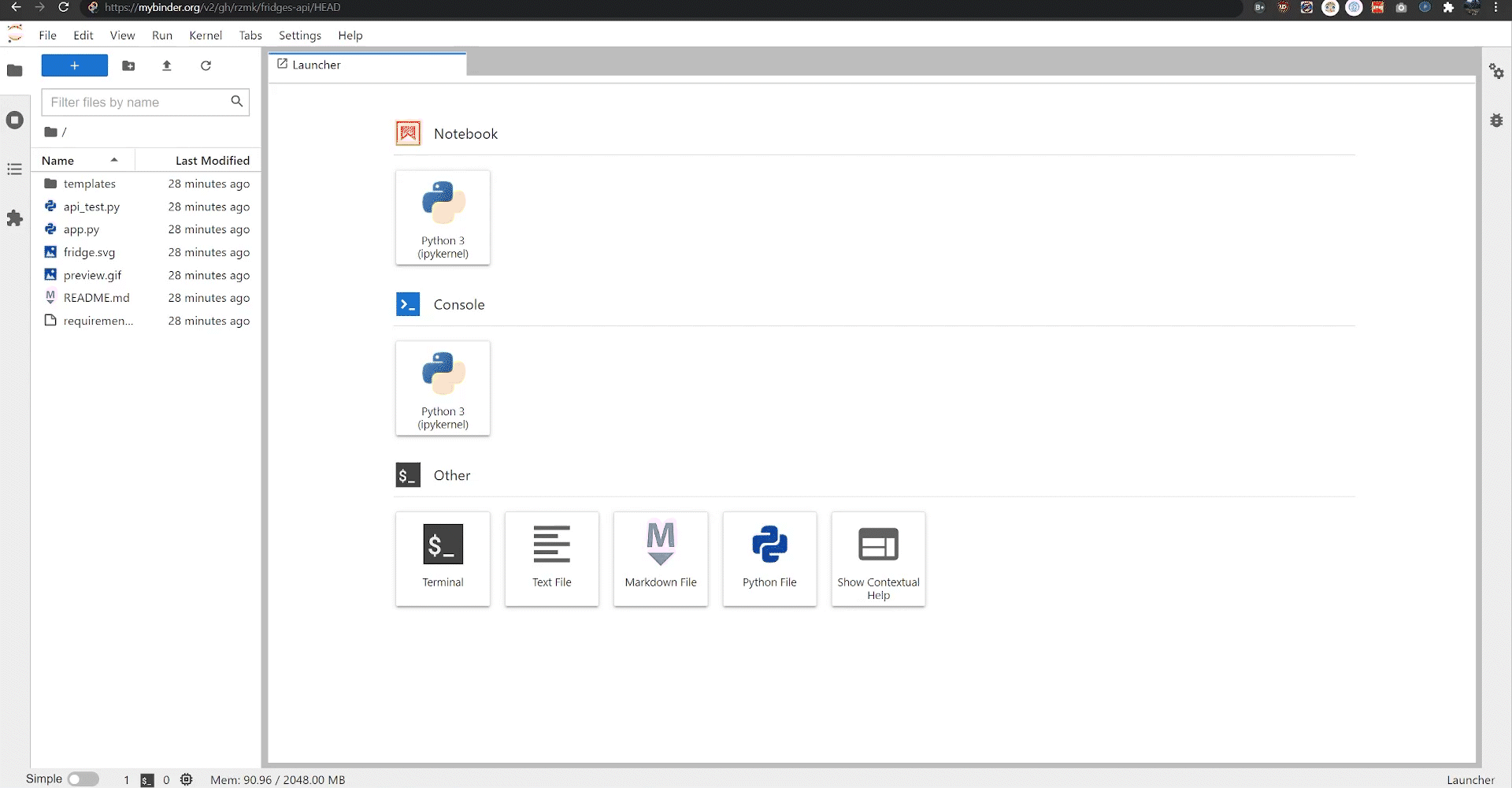1512x788 pixels.
Task: Click the Upload Files icon
Action: [x=166, y=65]
